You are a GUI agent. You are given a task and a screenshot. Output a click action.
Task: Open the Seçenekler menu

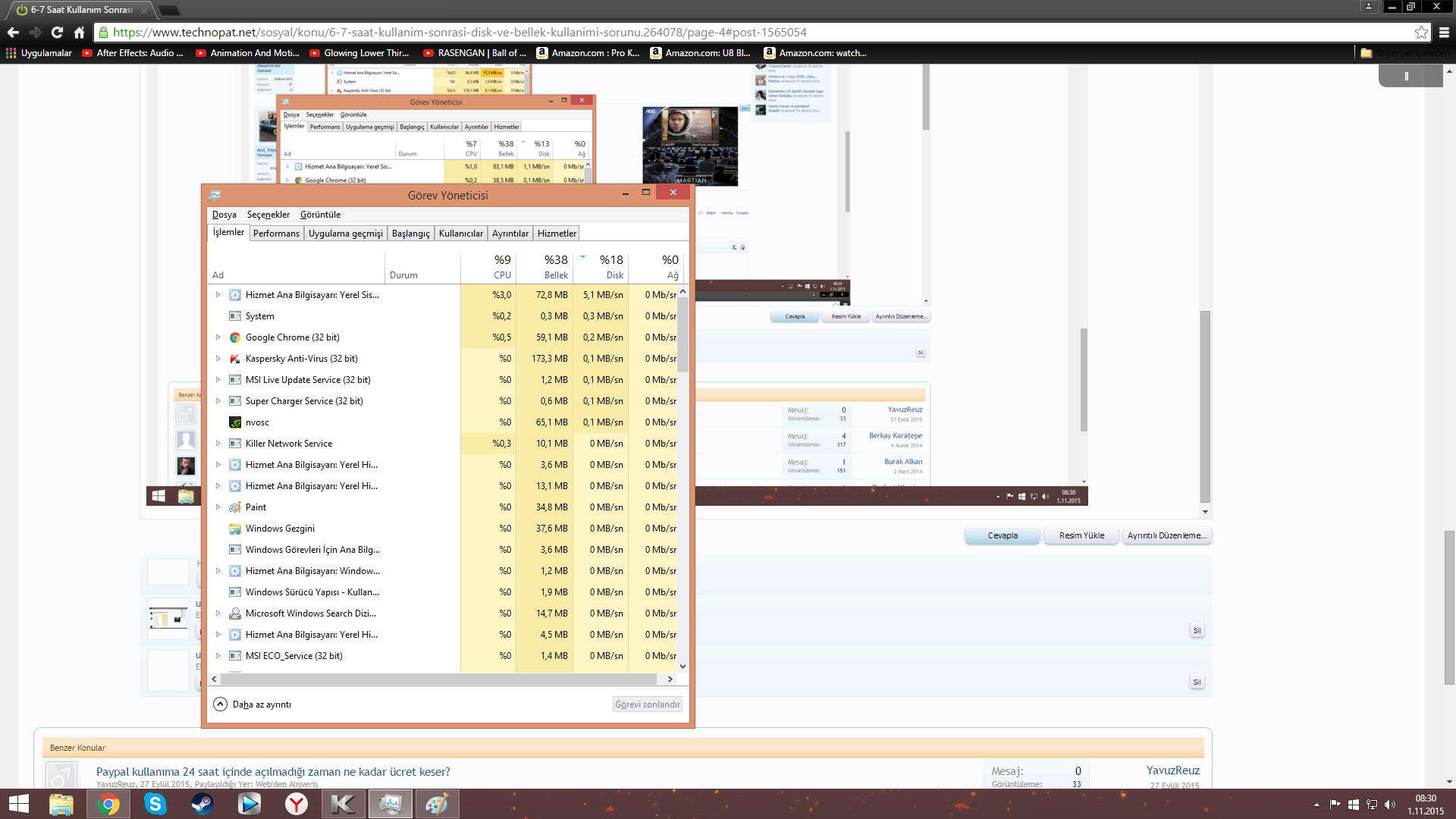pyautogui.click(x=268, y=215)
